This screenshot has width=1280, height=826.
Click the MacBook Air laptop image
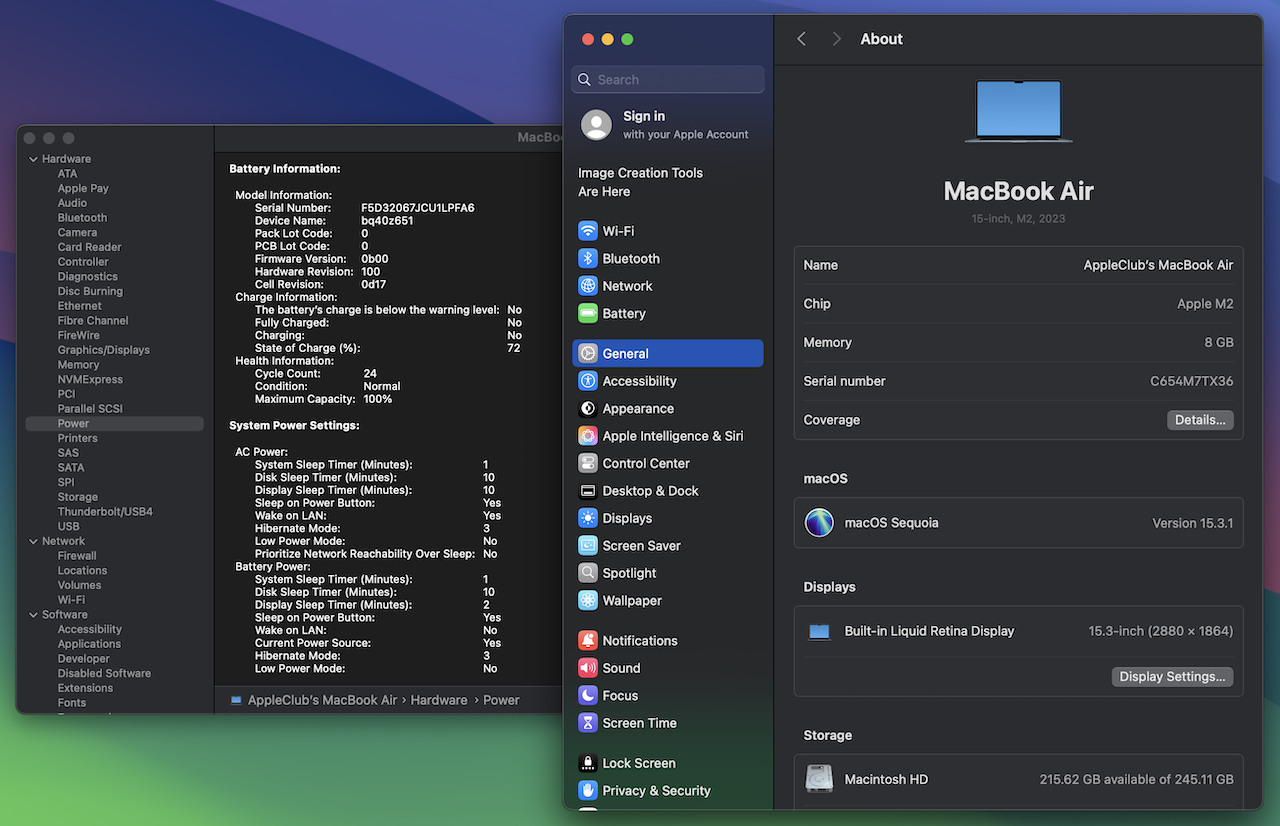pyautogui.click(x=1018, y=111)
